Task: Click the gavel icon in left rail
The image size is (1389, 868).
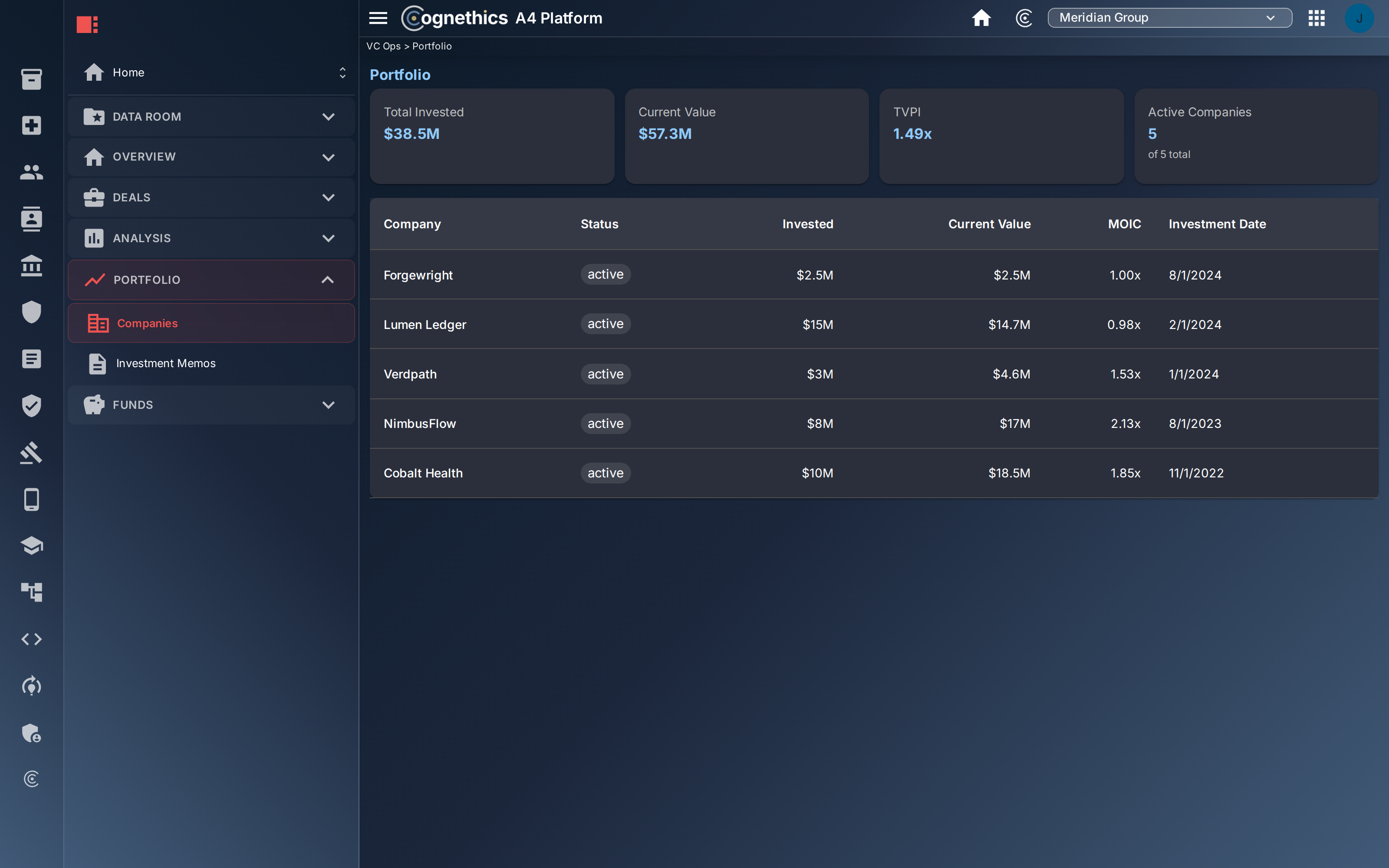Action: (x=32, y=452)
